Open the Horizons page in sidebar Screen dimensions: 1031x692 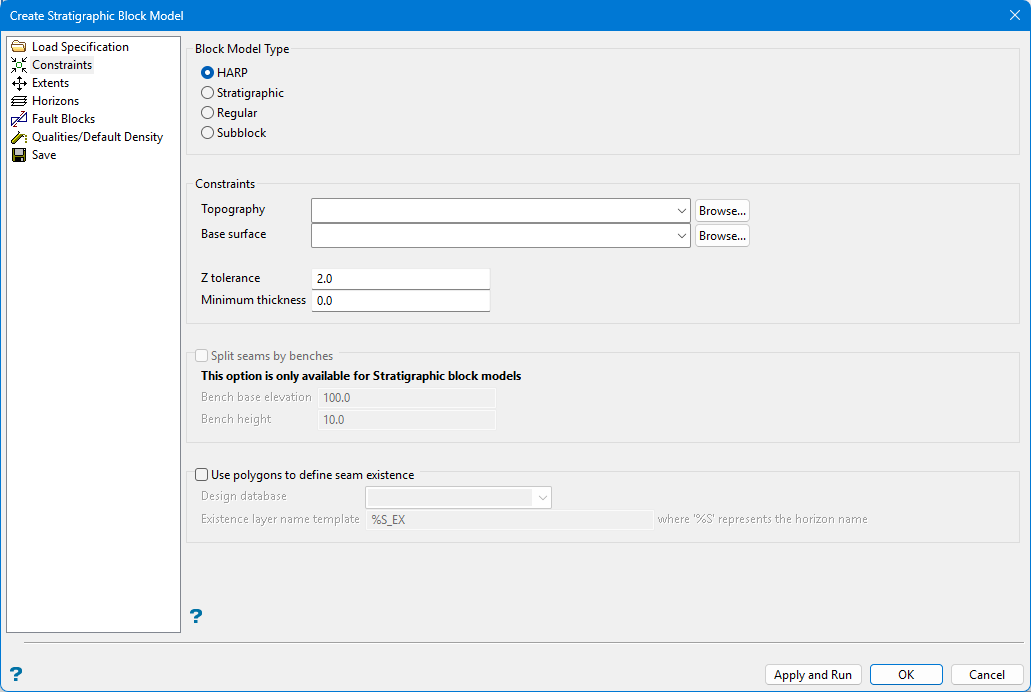[55, 101]
